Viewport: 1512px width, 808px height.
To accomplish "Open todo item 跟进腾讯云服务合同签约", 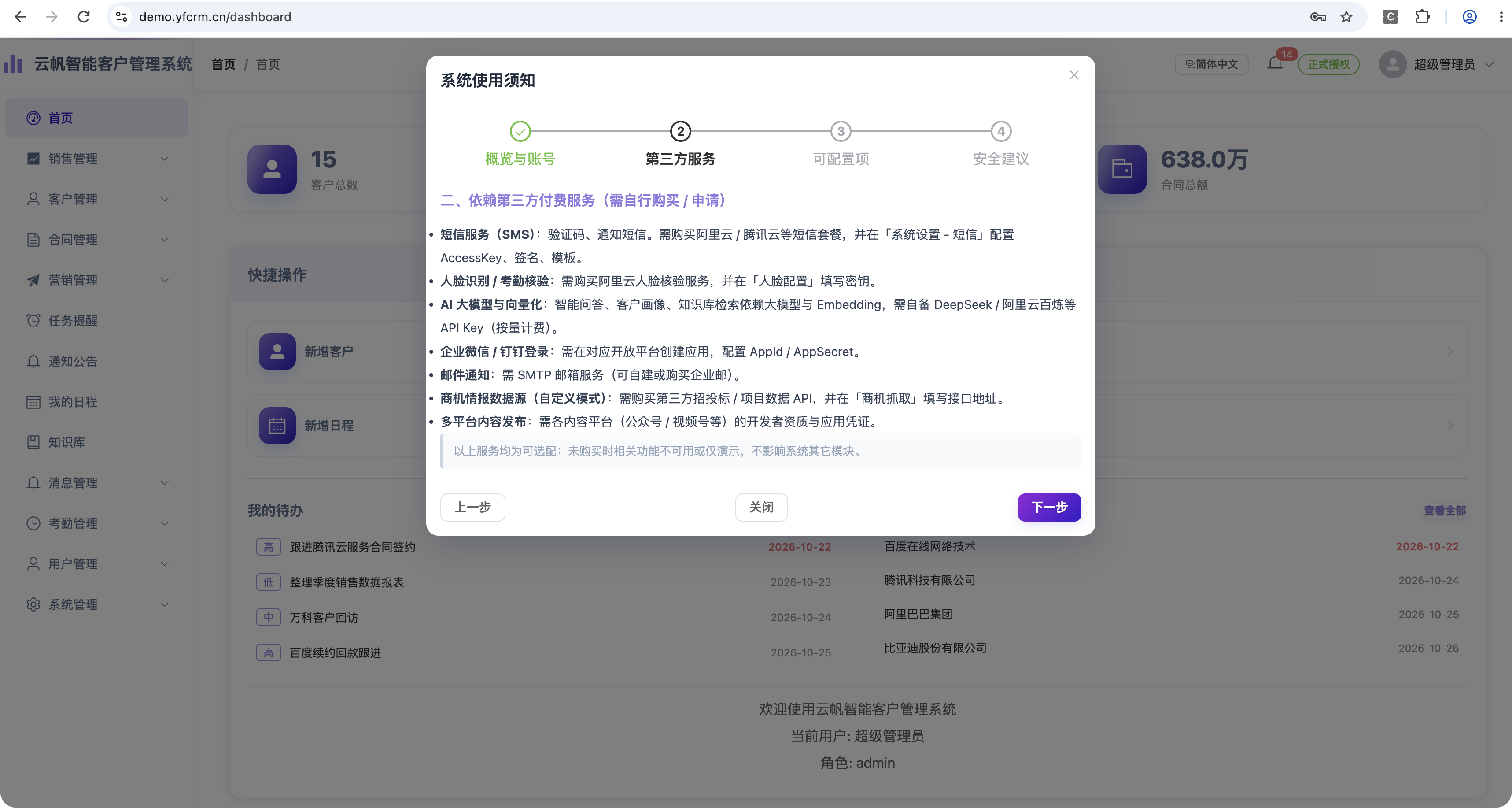I will click(352, 547).
